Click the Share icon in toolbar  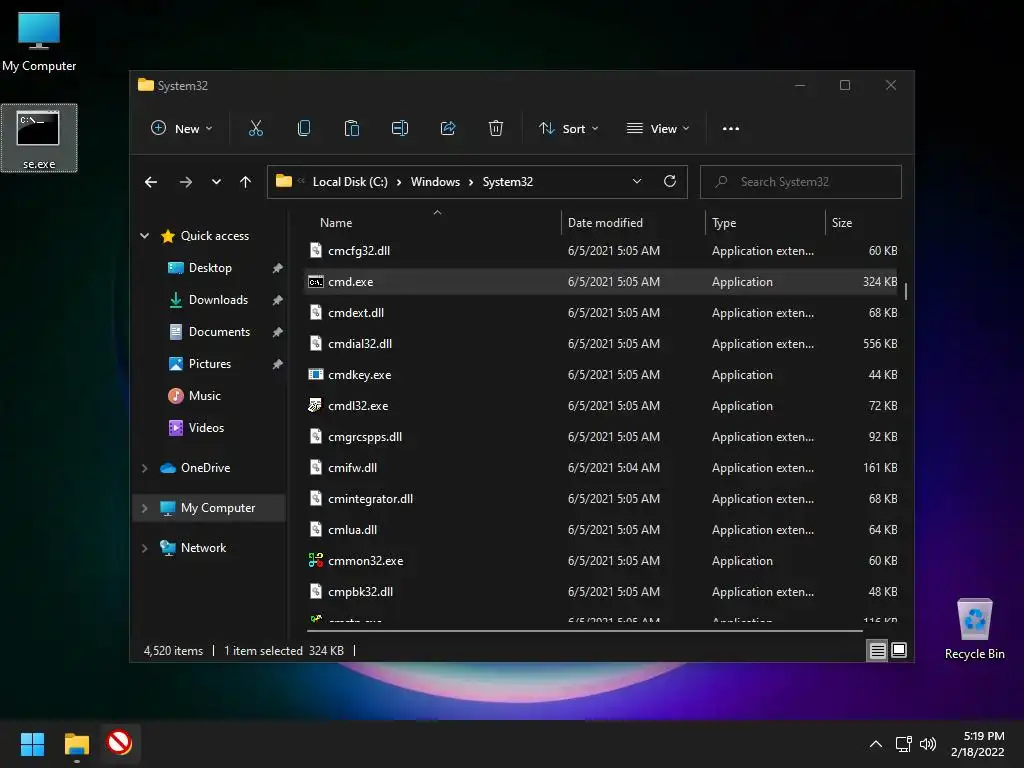[x=448, y=129]
